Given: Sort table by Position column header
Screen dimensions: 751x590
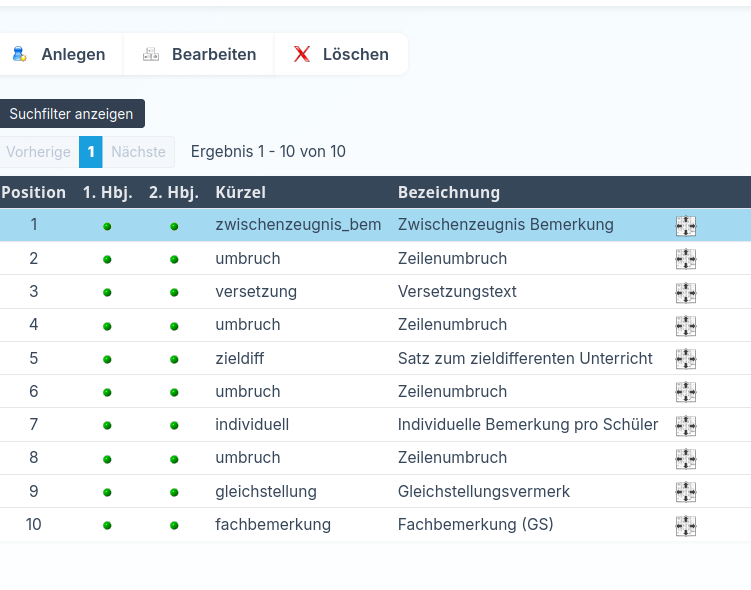Looking at the screenshot, I should pos(33,192).
